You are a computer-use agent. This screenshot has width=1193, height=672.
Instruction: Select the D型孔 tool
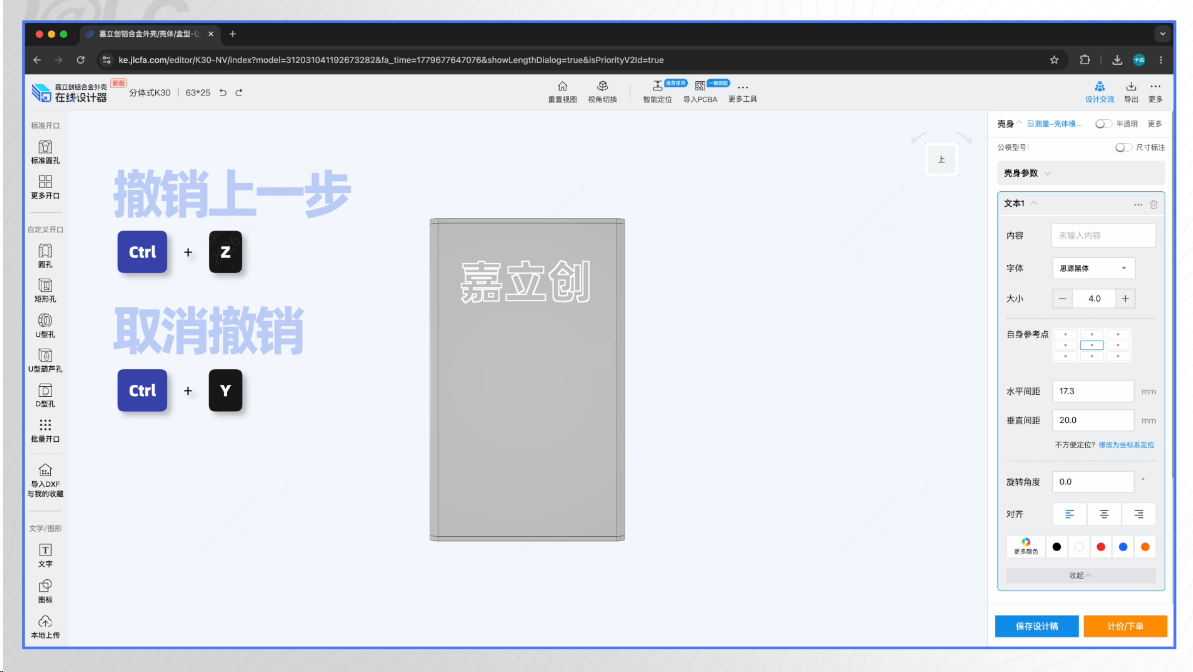(x=45, y=396)
